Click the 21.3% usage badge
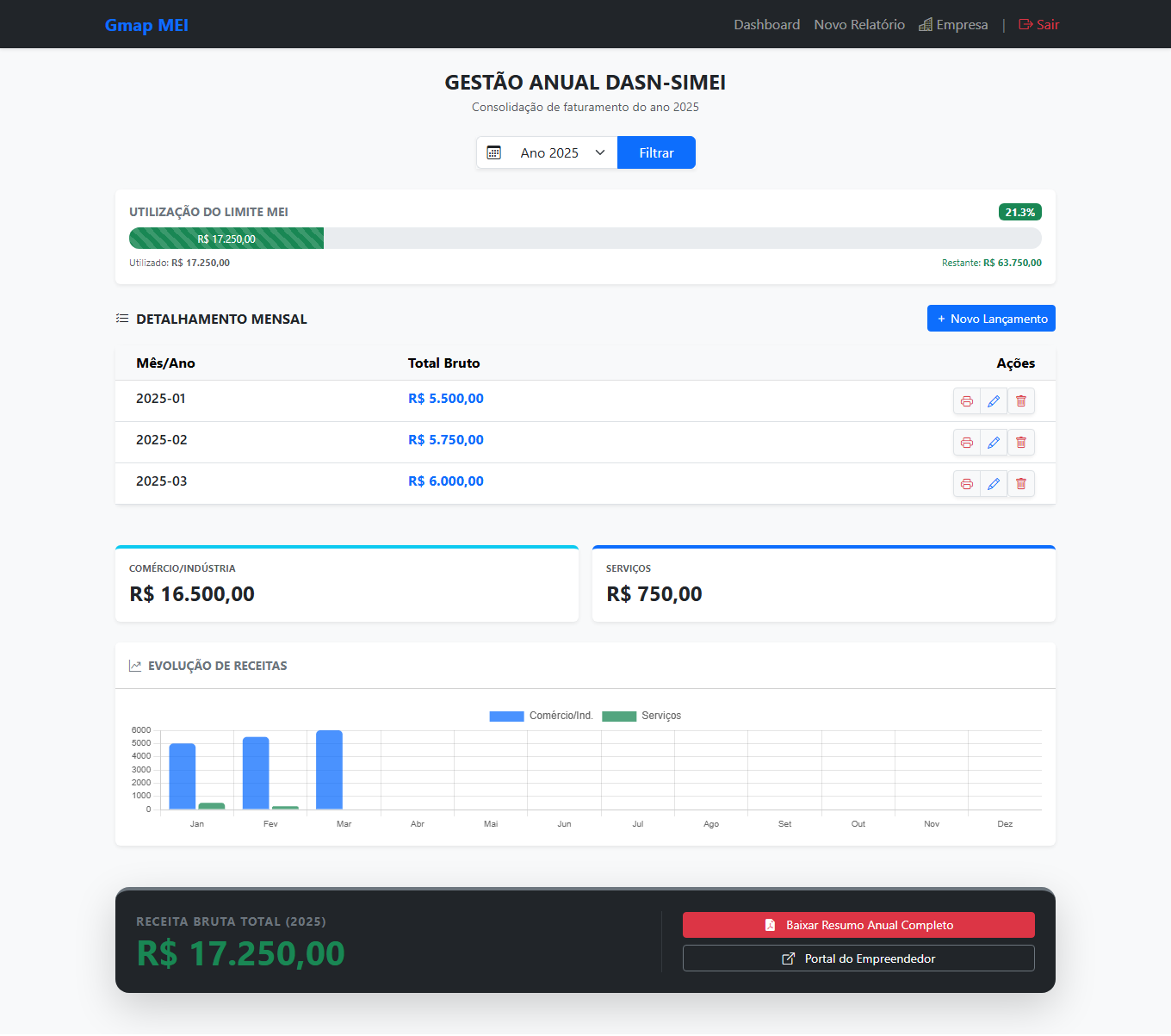 1020,212
